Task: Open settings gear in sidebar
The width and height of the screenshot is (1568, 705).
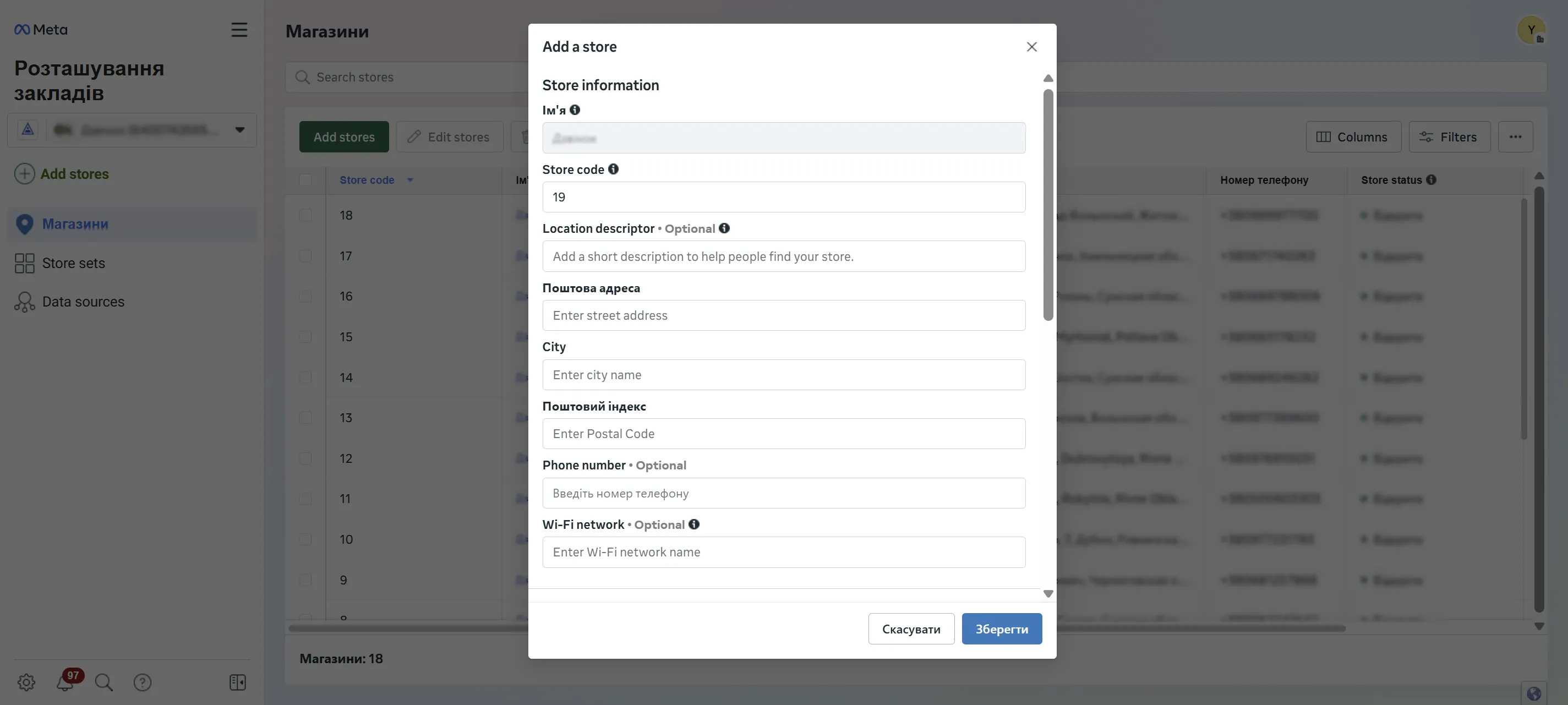Action: (x=26, y=682)
